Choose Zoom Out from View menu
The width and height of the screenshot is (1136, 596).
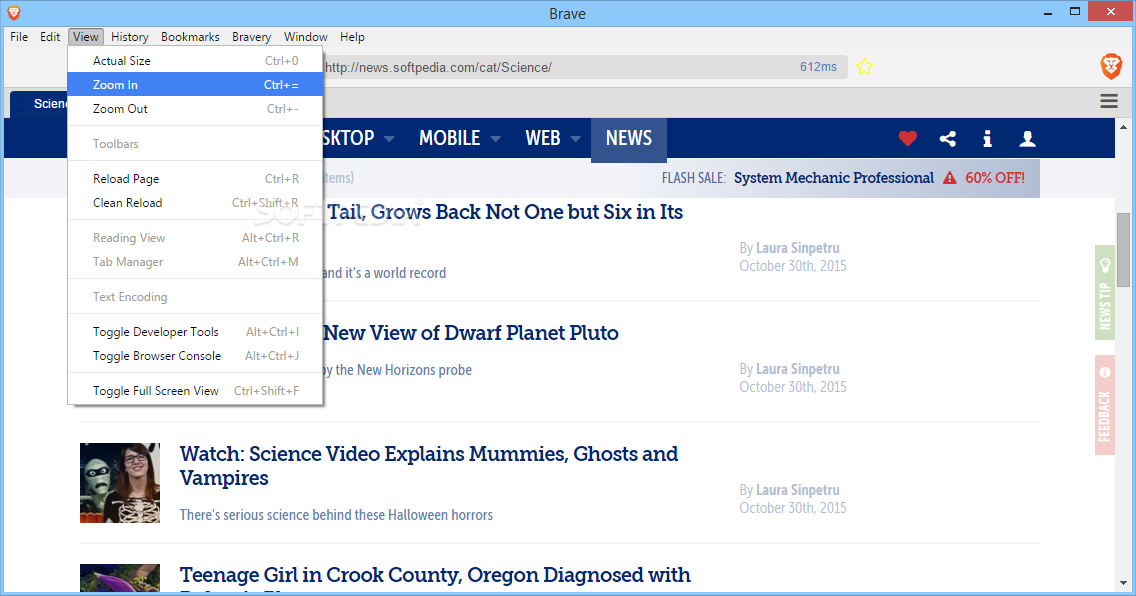195,109
